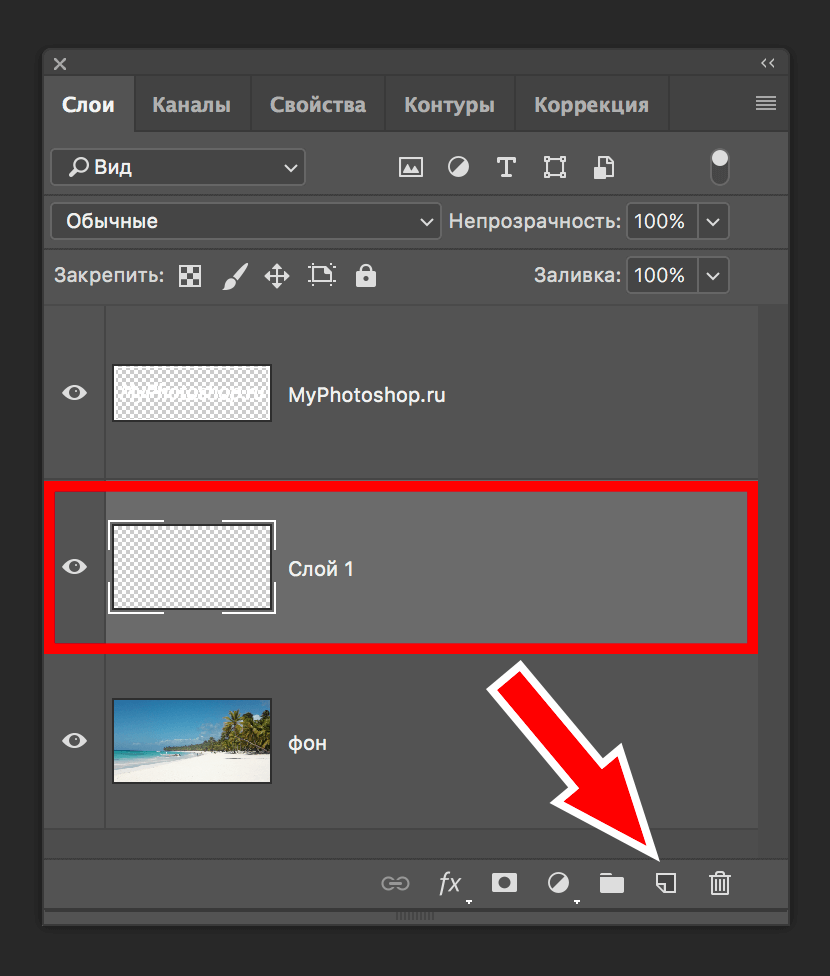Create a new layer group folder
Image resolution: width=830 pixels, height=976 pixels.
click(611, 882)
